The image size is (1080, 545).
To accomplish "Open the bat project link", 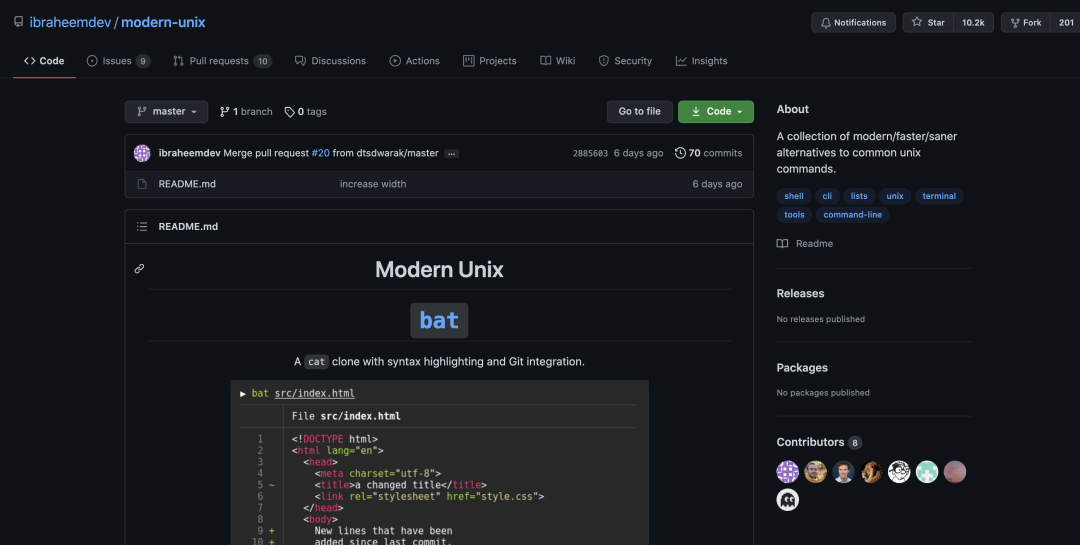I will coord(439,320).
